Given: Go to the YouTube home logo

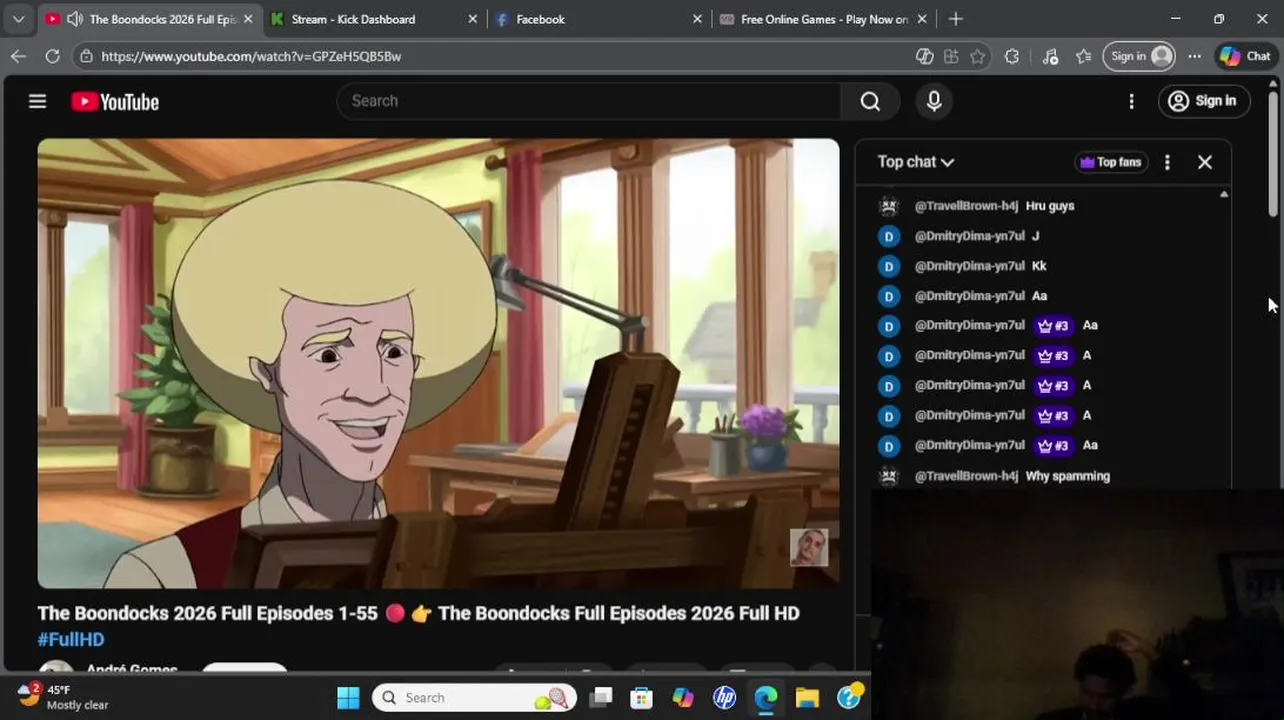Looking at the screenshot, I should click(x=115, y=101).
